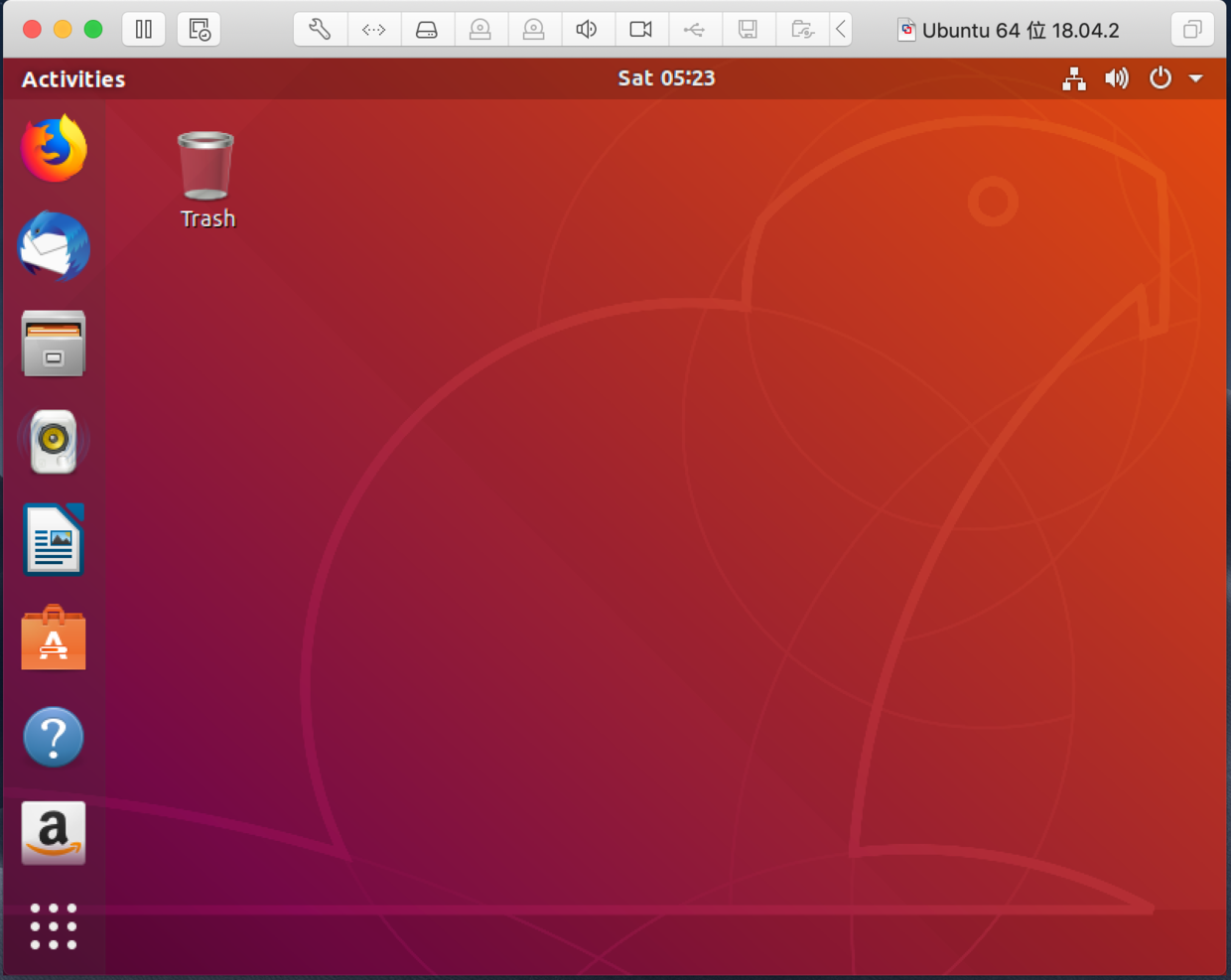Collapse the VM toolbar with the chevron
This screenshot has height=980, width=1231.
841,30
